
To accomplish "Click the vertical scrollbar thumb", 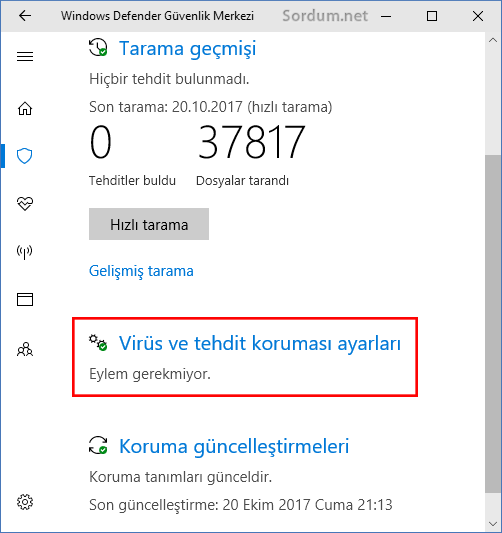I will tap(493, 323).
